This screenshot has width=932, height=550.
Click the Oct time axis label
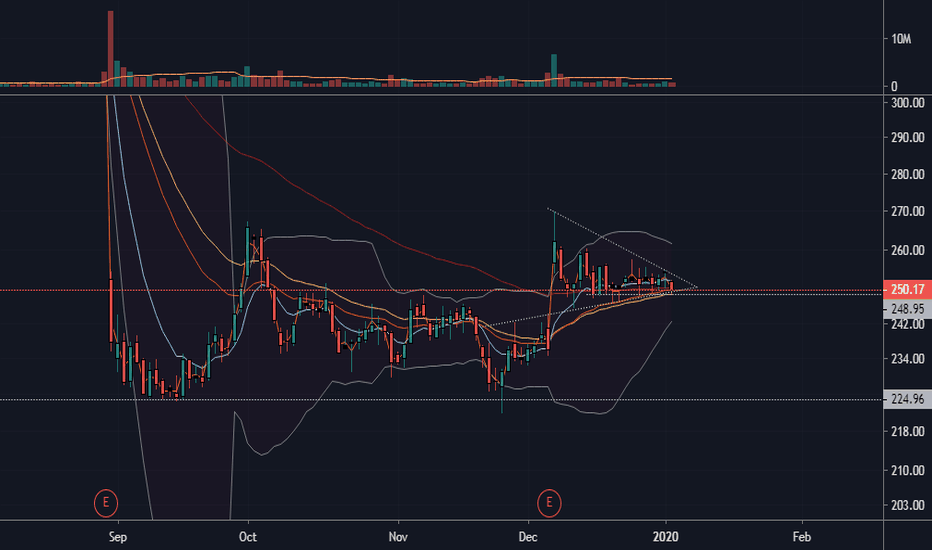247,537
